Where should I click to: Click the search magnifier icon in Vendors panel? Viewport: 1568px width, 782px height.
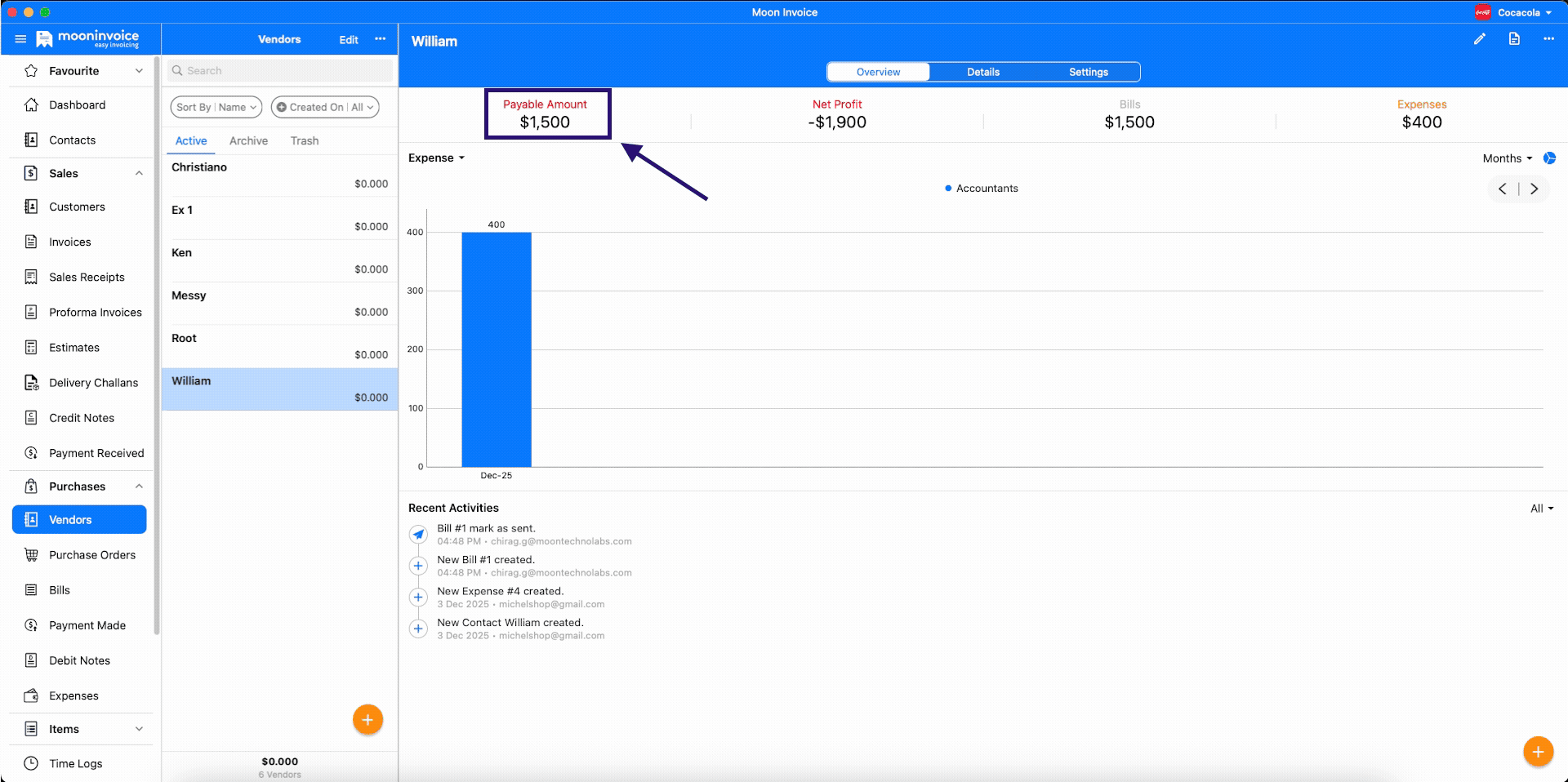[x=177, y=70]
